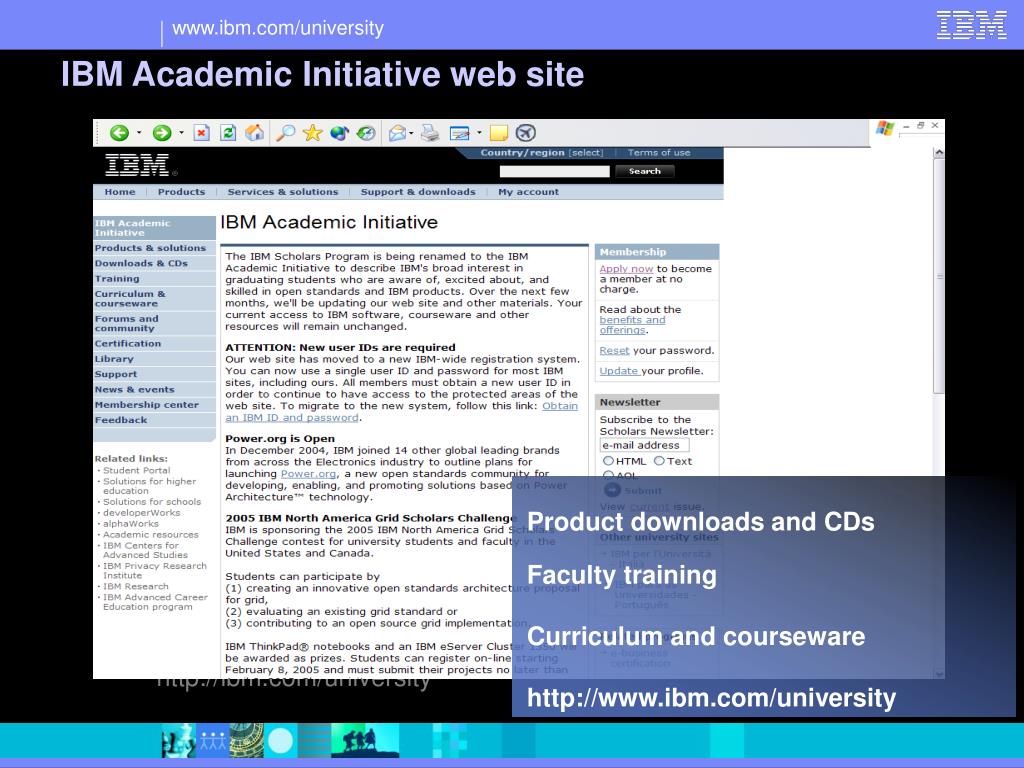Open Support in the left sidebar
The width and height of the screenshot is (1024, 768).
pos(154,374)
